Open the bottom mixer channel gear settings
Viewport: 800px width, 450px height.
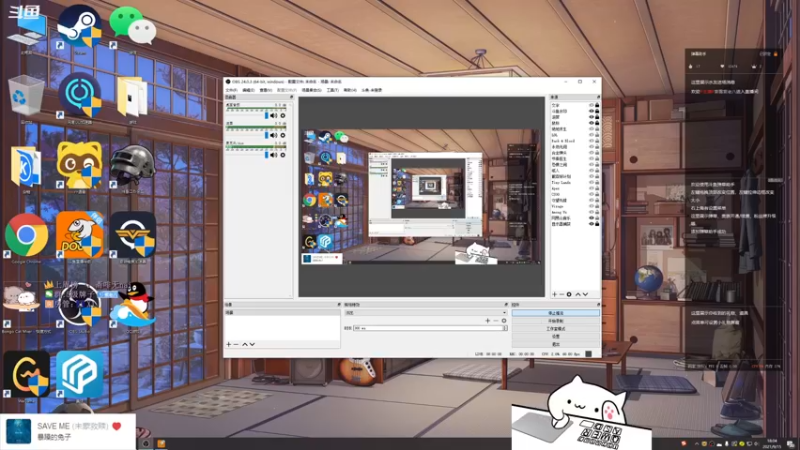coord(283,155)
